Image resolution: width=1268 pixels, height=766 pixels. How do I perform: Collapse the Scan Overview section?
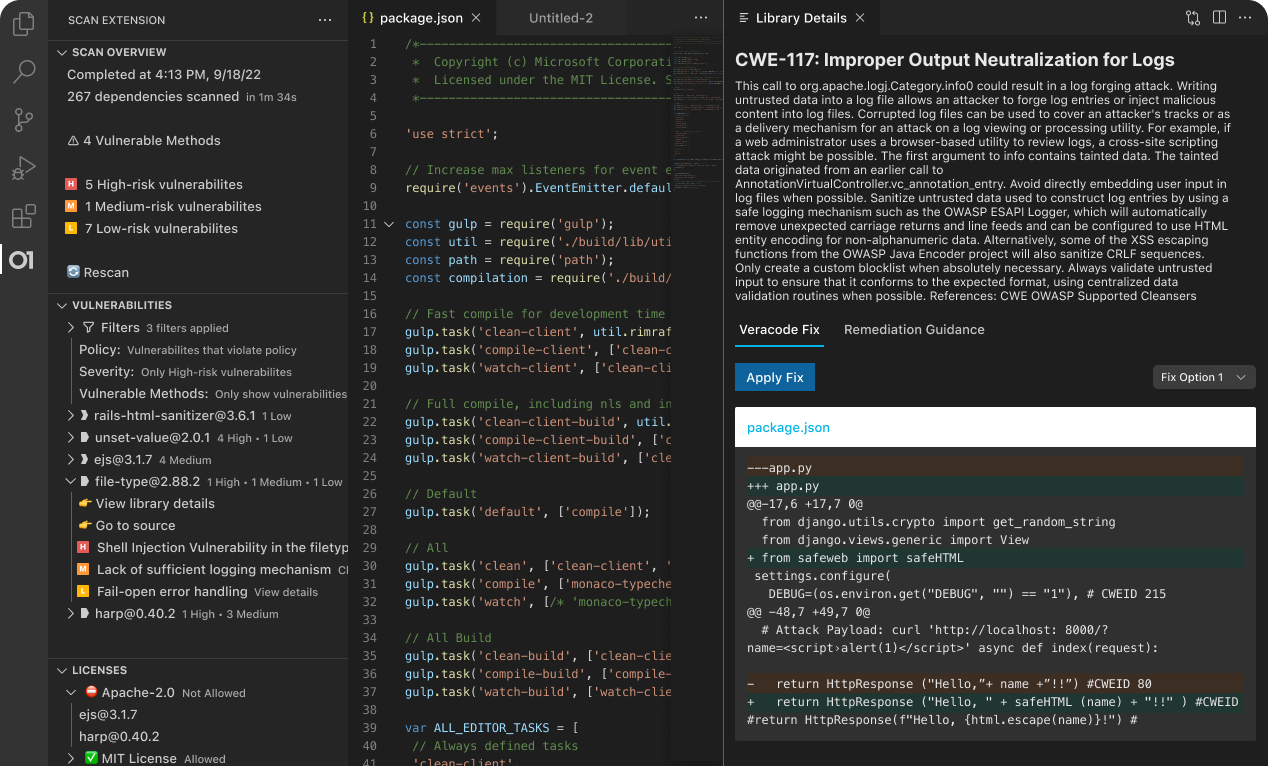(62, 52)
